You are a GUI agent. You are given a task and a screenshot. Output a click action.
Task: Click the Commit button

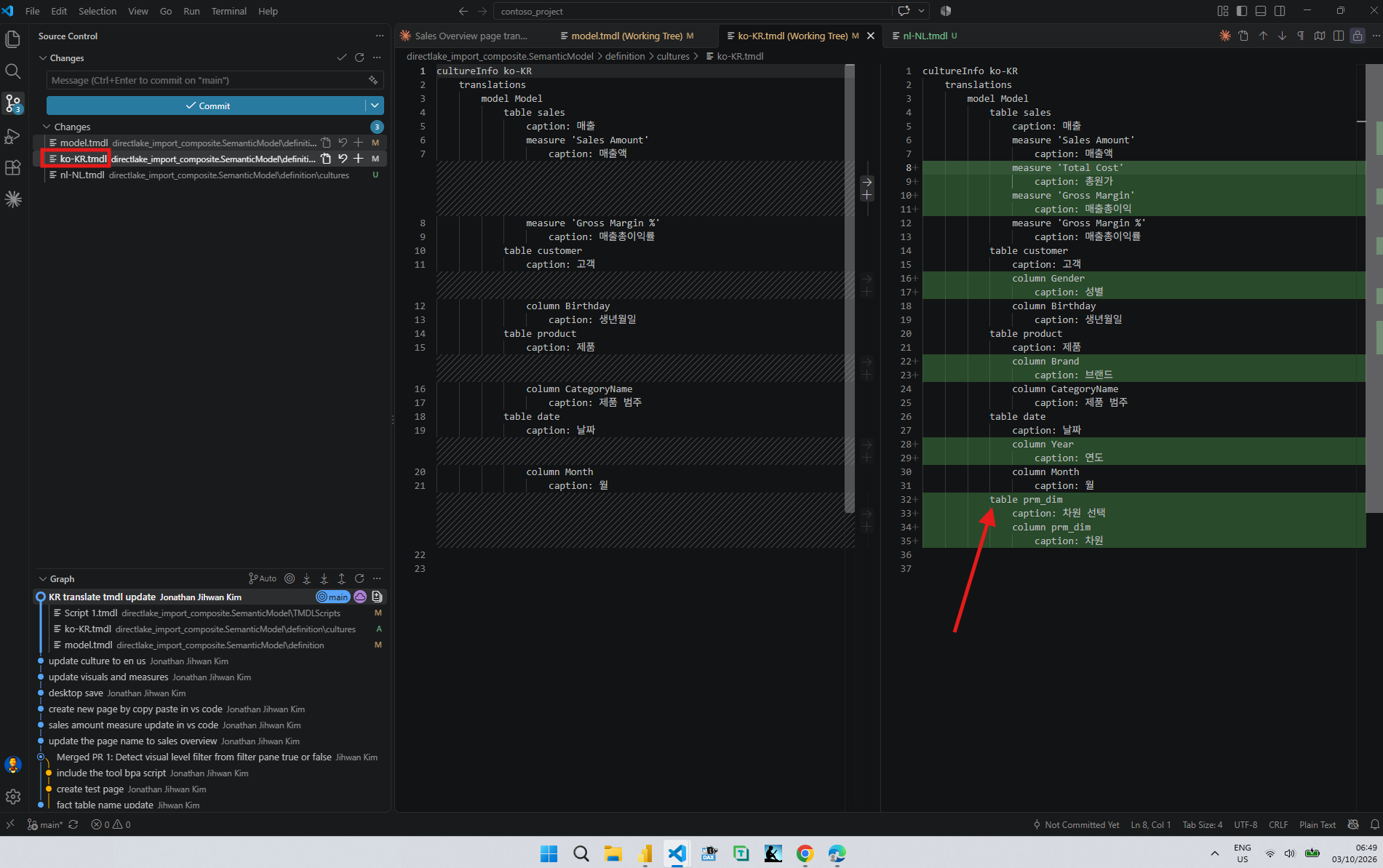click(206, 105)
